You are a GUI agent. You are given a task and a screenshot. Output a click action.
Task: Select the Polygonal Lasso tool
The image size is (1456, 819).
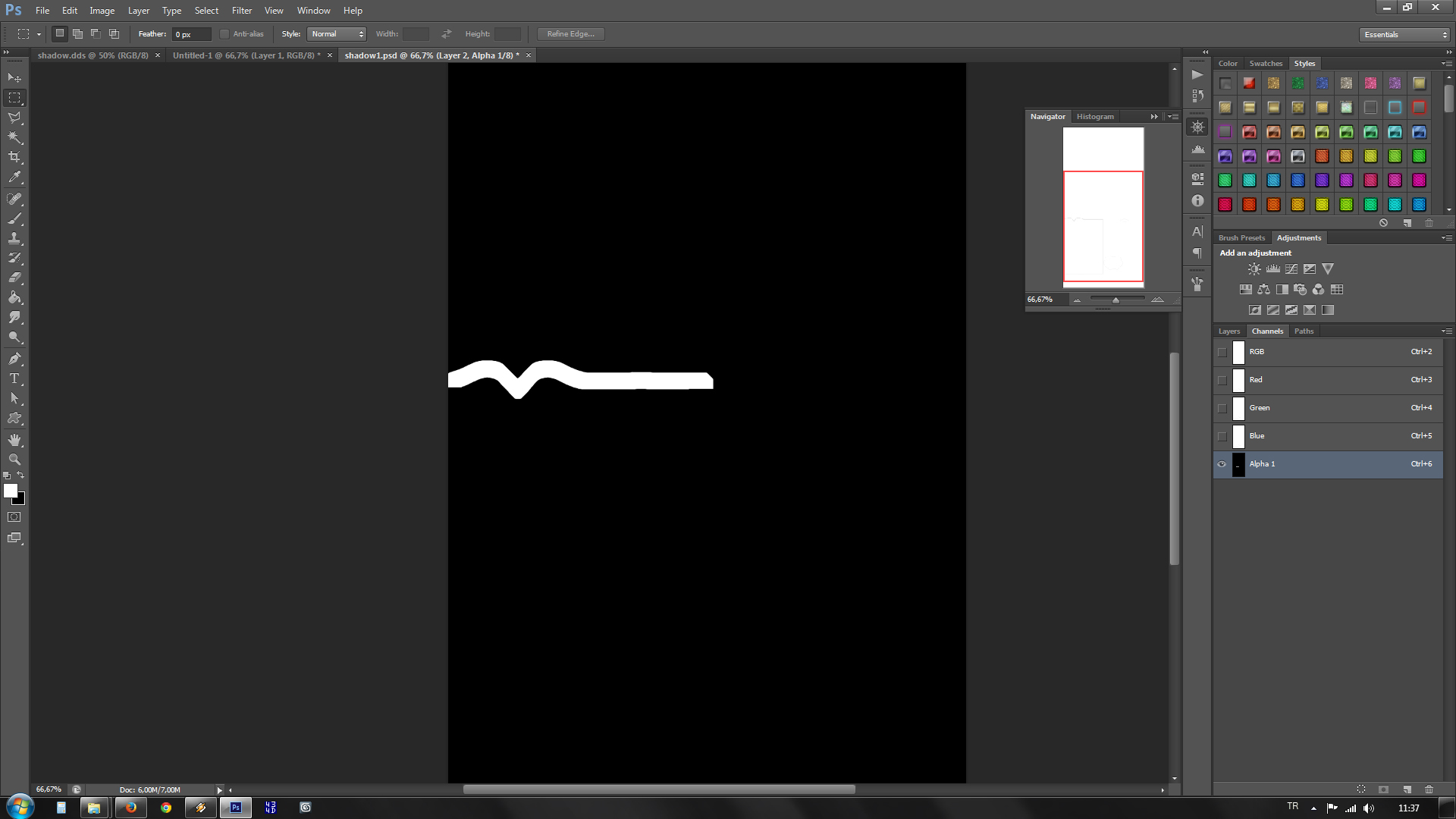pyautogui.click(x=14, y=118)
